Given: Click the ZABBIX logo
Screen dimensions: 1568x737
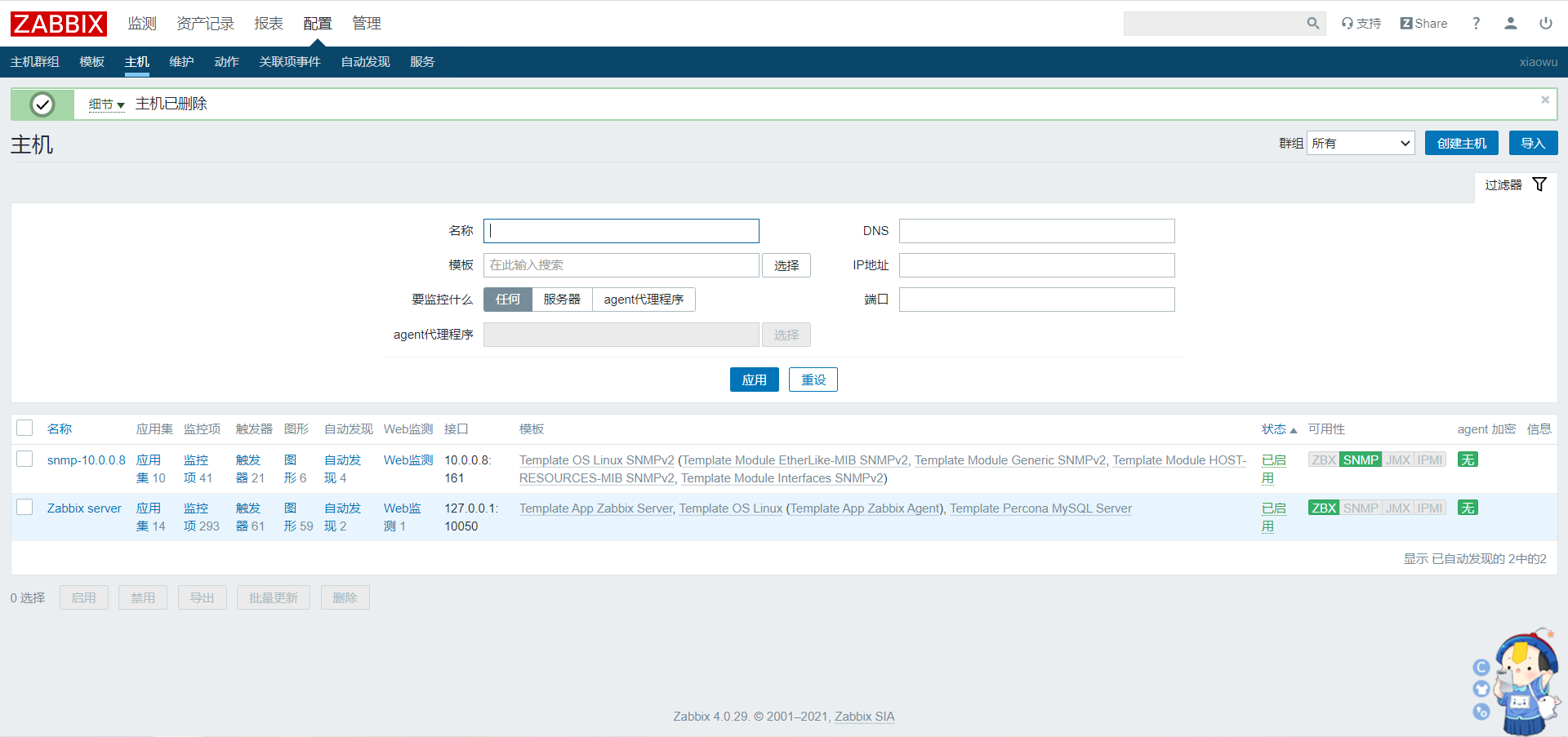Looking at the screenshot, I should 59,24.
